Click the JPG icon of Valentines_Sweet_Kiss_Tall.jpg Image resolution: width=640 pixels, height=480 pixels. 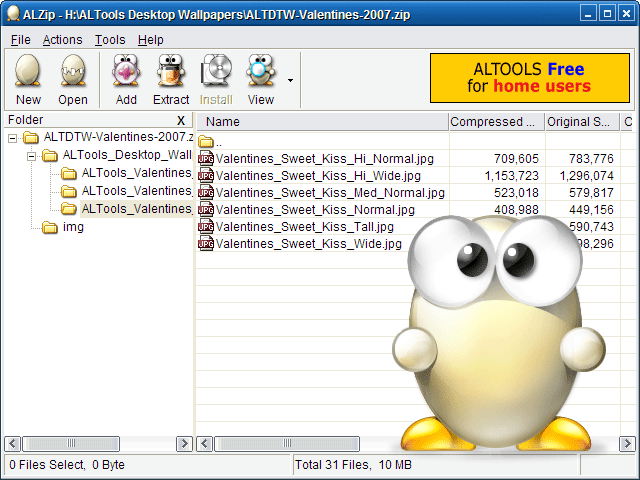pos(206,227)
